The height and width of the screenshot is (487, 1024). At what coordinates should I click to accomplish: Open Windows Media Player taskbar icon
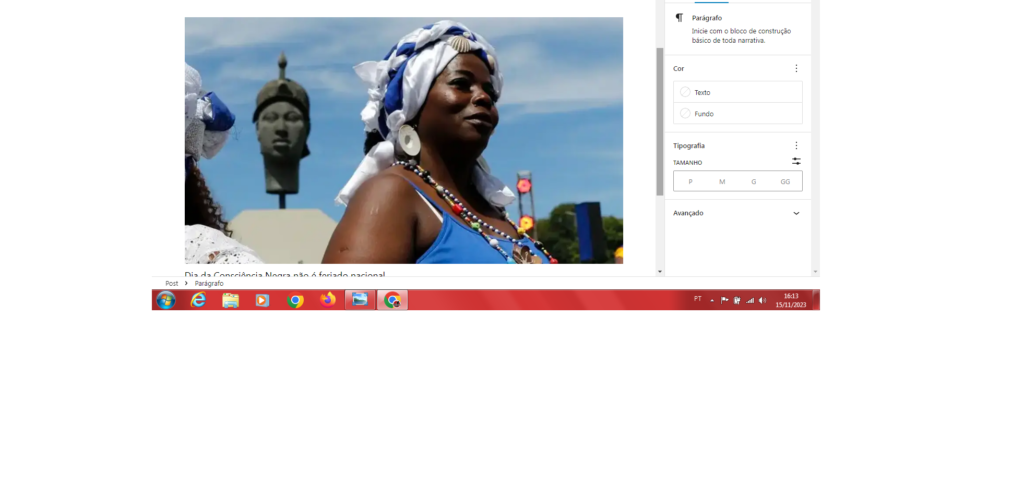262,300
